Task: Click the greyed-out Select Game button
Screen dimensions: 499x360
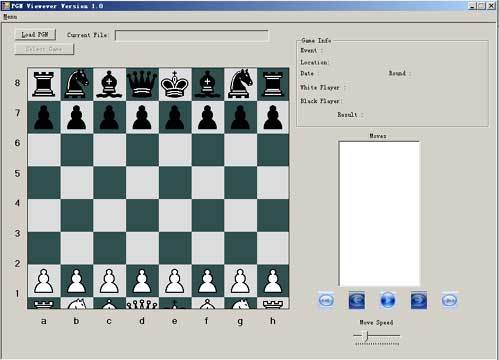Action: click(x=44, y=49)
